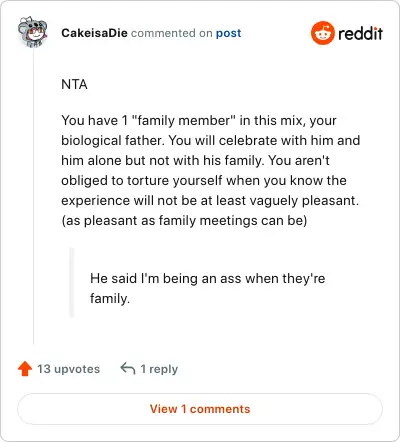Click the "commented on" label
This screenshot has height=442, width=400.
(172, 33)
